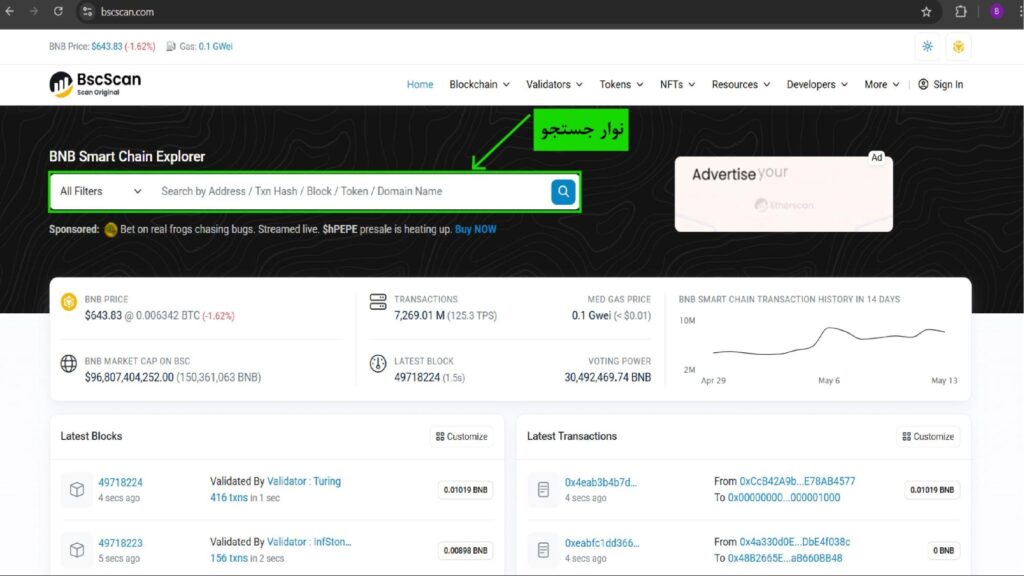Click the cube icon for block 49718224
The height and width of the screenshot is (576, 1024).
point(77,489)
